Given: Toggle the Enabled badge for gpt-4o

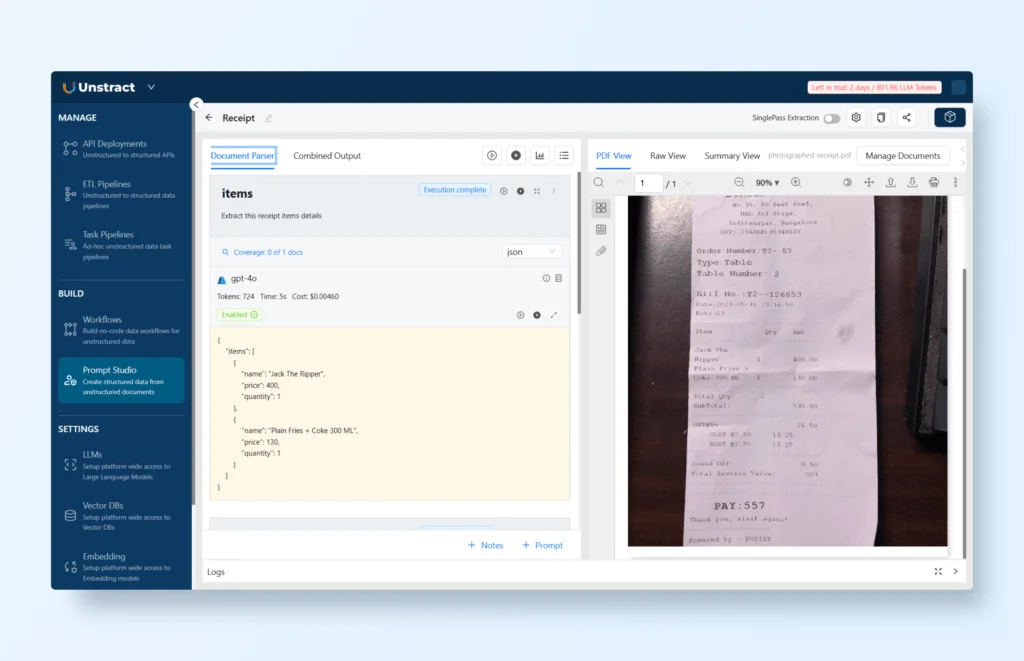Looking at the screenshot, I should [x=239, y=314].
